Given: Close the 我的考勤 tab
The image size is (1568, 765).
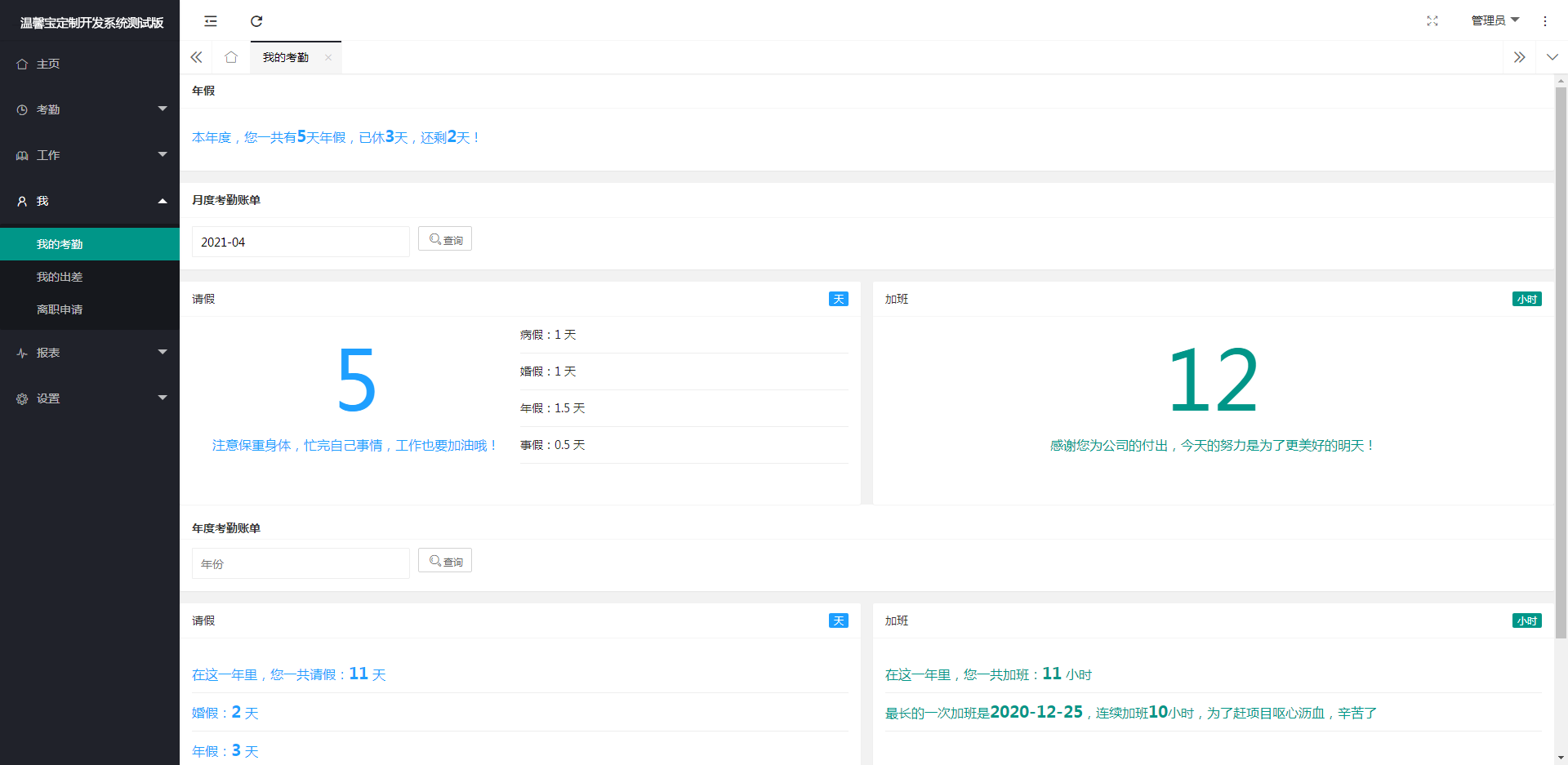Looking at the screenshot, I should click(328, 57).
